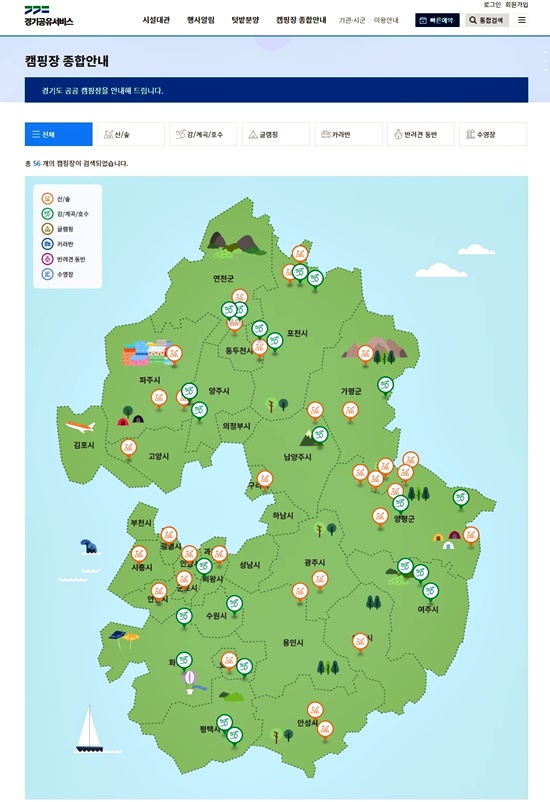This screenshot has height=802, width=550.
Task: Select the 글램핑 filter
Action: point(276,134)
